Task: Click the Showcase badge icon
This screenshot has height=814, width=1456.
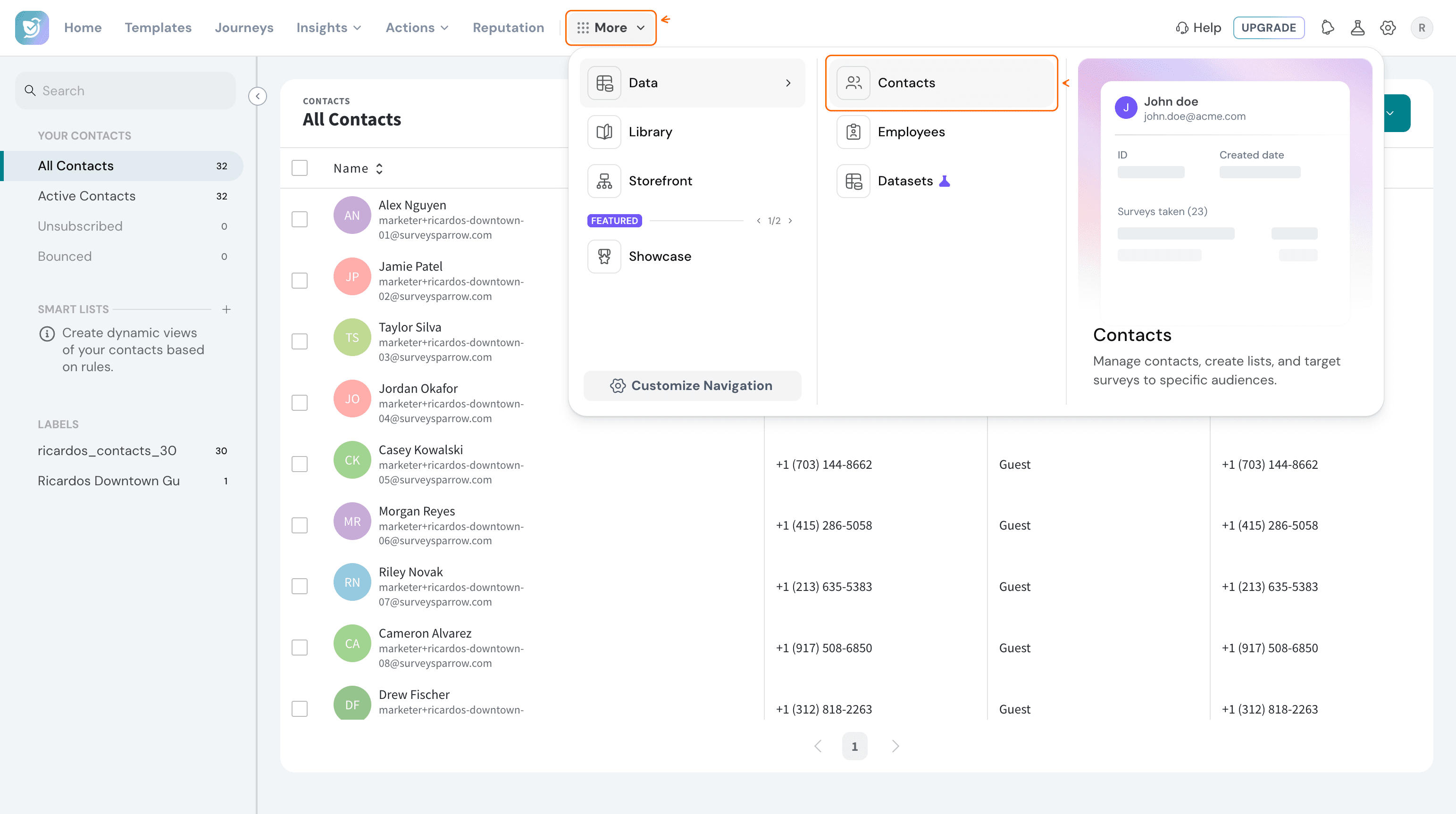Action: click(x=604, y=257)
